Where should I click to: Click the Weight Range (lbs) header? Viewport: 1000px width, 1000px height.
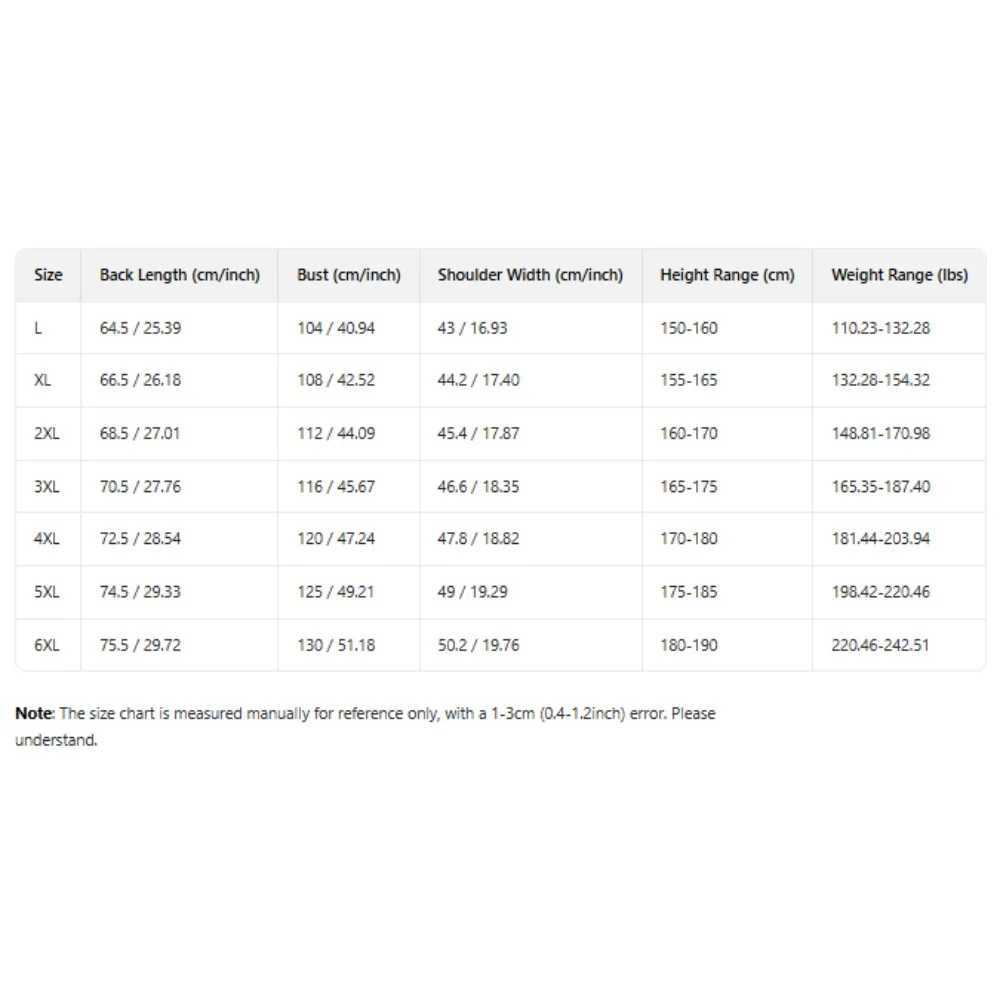click(x=899, y=275)
